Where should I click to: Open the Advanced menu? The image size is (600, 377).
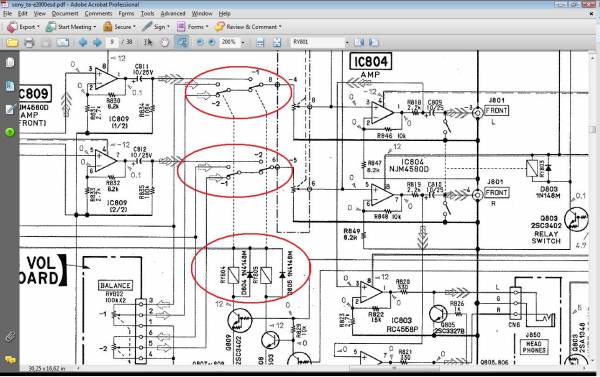point(173,13)
